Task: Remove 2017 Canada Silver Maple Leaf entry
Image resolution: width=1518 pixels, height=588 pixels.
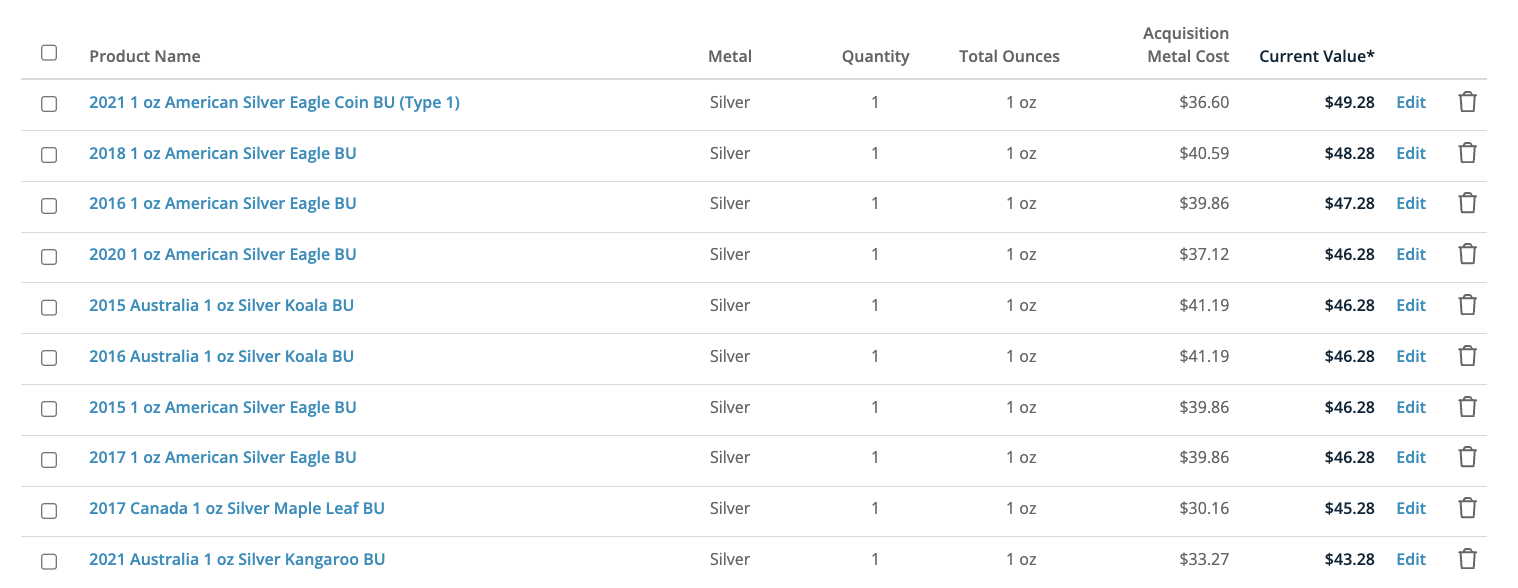Action: pos(1467,508)
